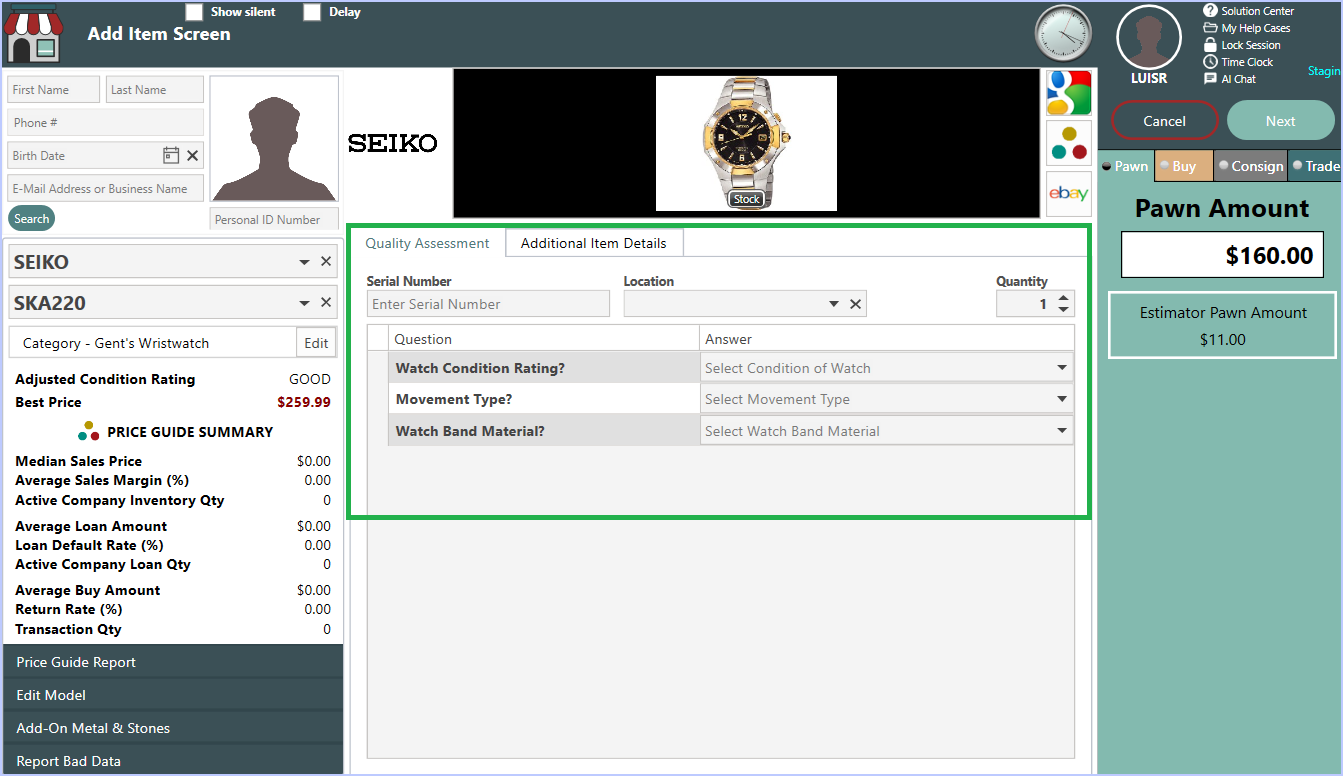Decrease the Quantity value
Image resolution: width=1343 pixels, height=776 pixels.
point(1063,310)
